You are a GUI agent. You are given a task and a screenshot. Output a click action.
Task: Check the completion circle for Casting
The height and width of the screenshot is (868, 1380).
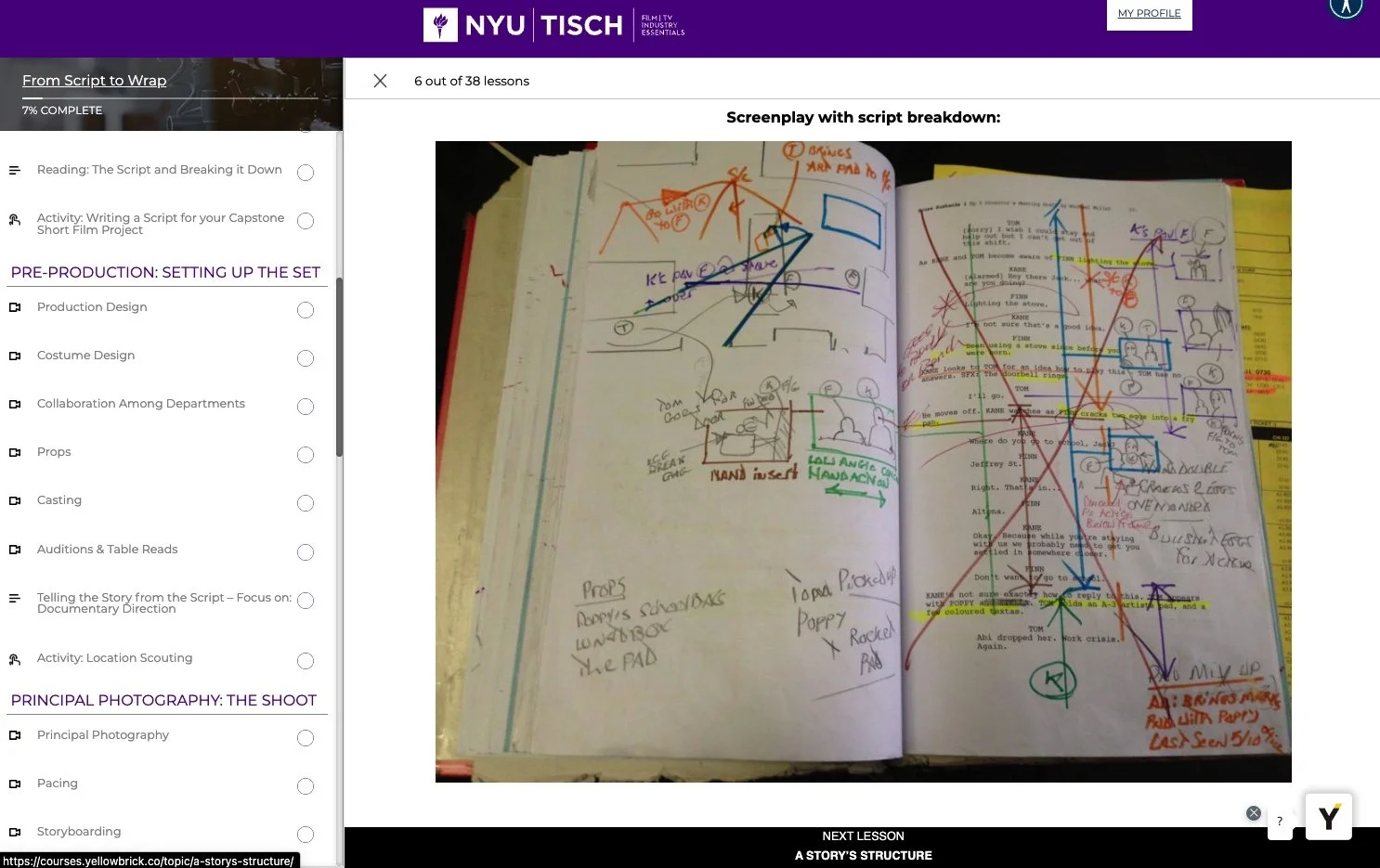click(x=306, y=502)
